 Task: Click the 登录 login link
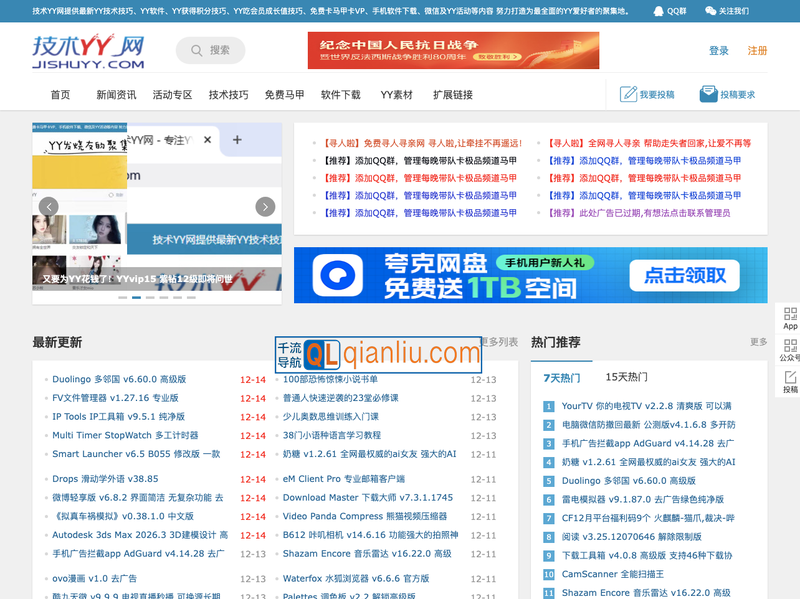click(719, 51)
